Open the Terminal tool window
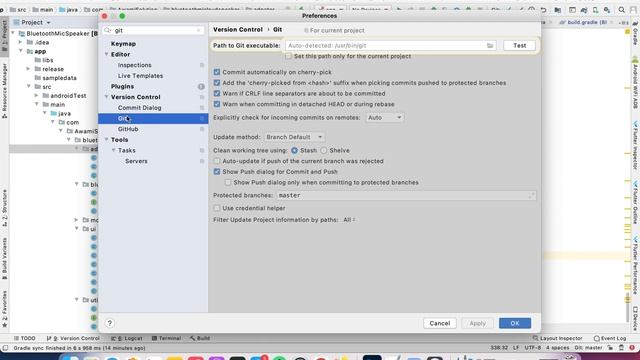The height and width of the screenshot is (360, 640). click(x=166, y=338)
